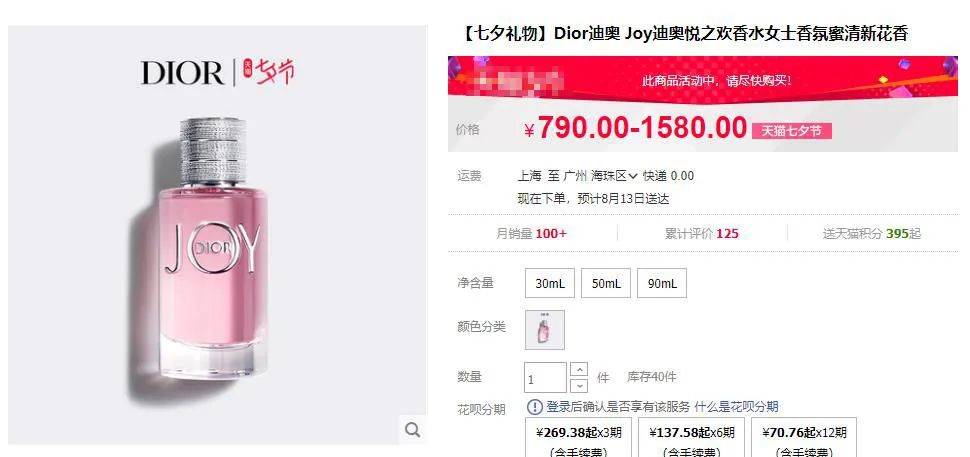This screenshot has height=457, width=970.
Task: Click the DIOR logo on product image
Action: tap(182, 73)
